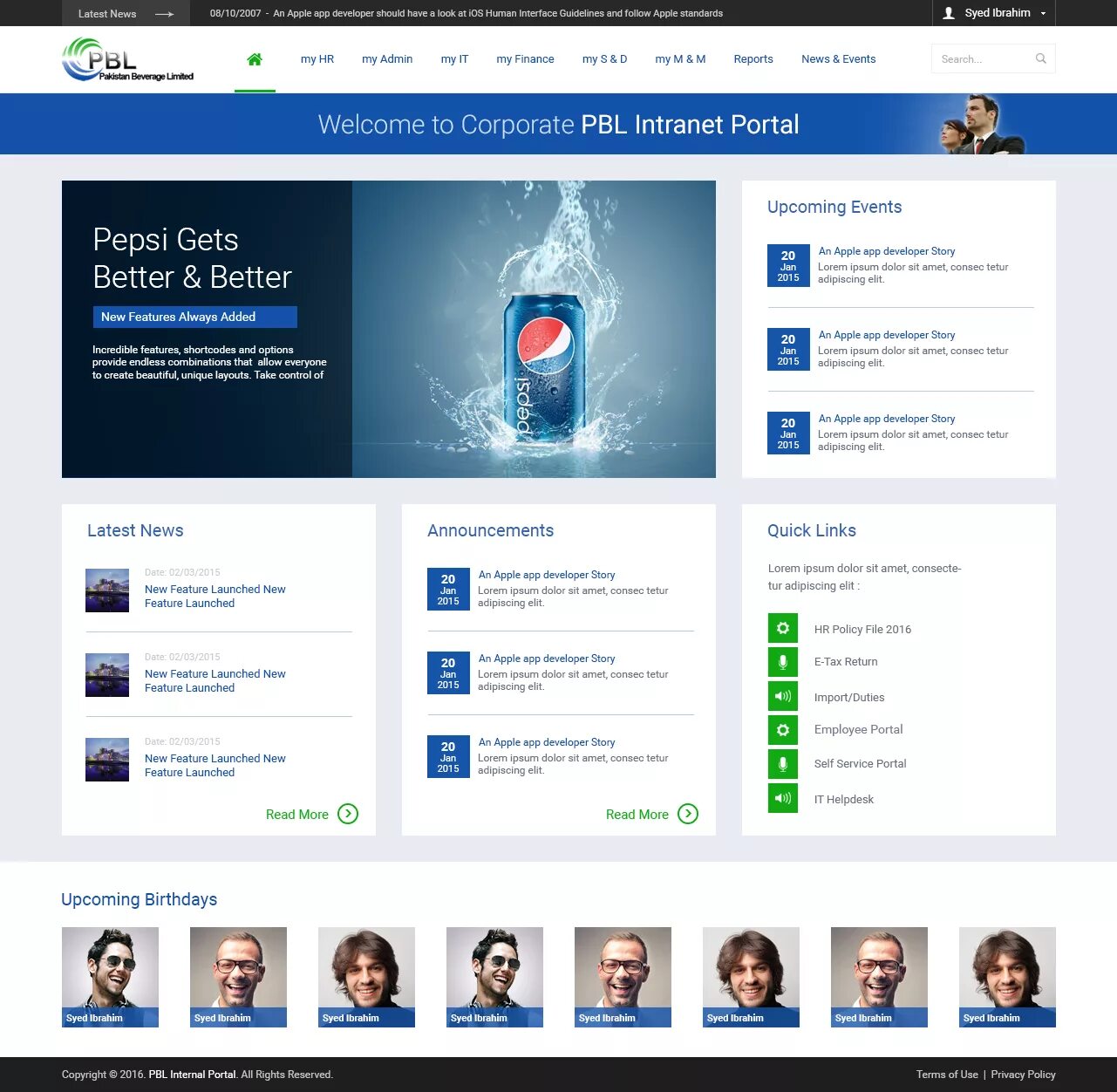Click Read More text in Announcements
This screenshot has width=1117, height=1092.
point(637,814)
